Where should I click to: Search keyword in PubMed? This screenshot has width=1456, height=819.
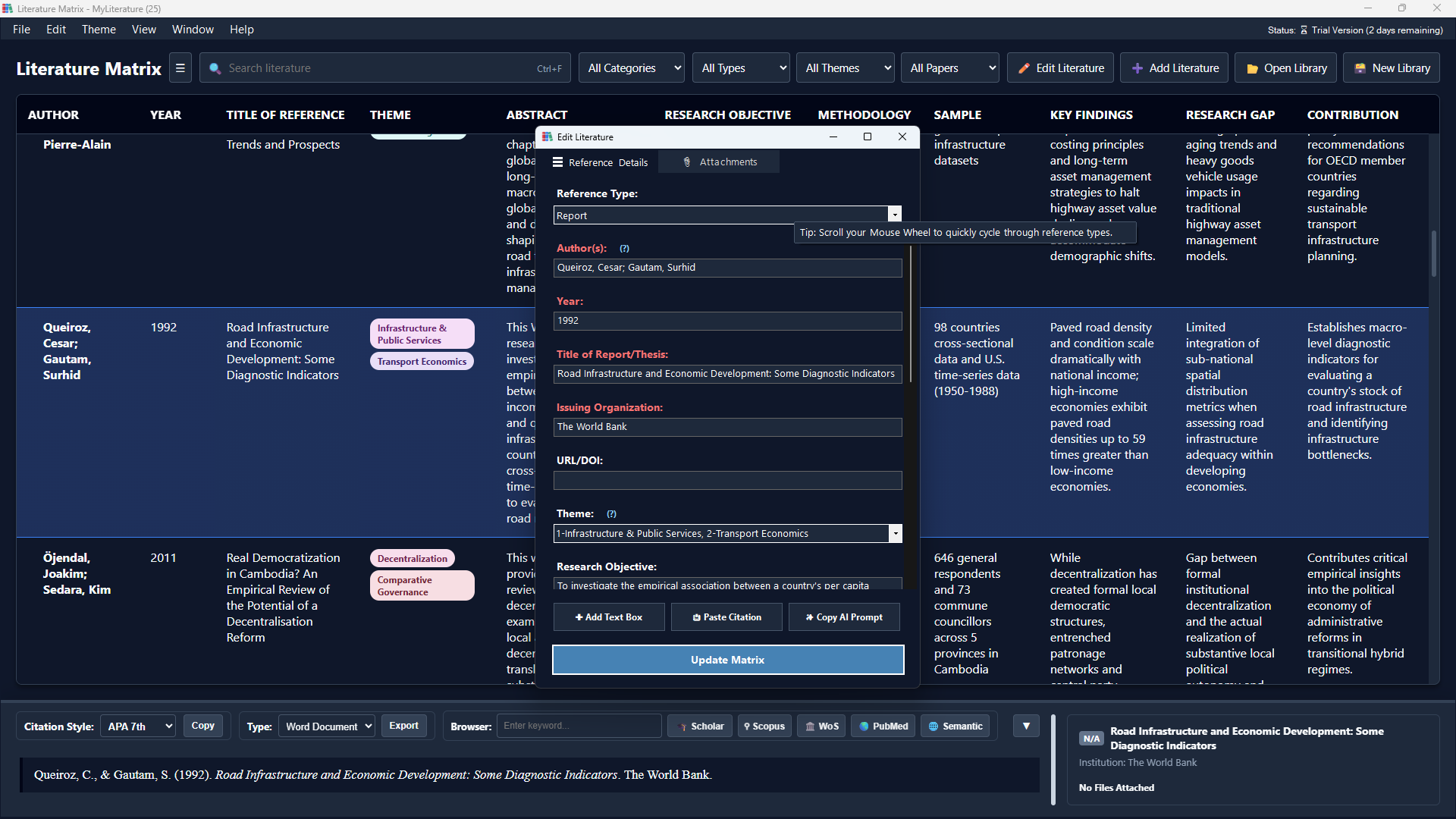pyautogui.click(x=883, y=726)
